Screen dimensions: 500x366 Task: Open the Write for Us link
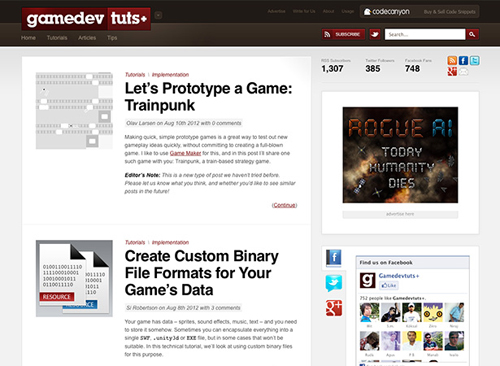pyautogui.click(x=304, y=11)
